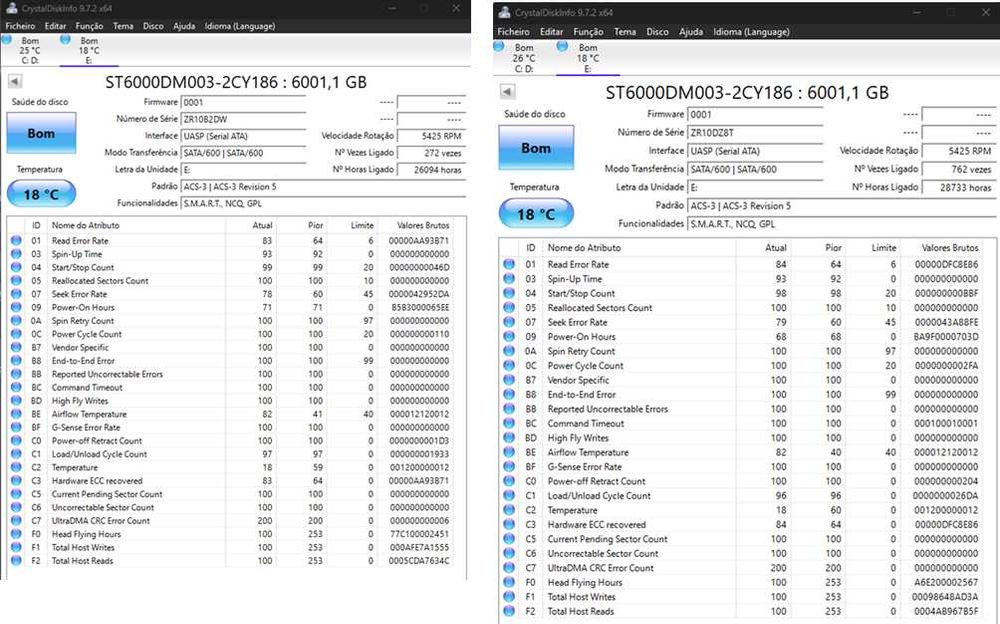Screen dimensions: 1000x624
Task: Select Vendor Specific row in left window
Action: [231, 347]
